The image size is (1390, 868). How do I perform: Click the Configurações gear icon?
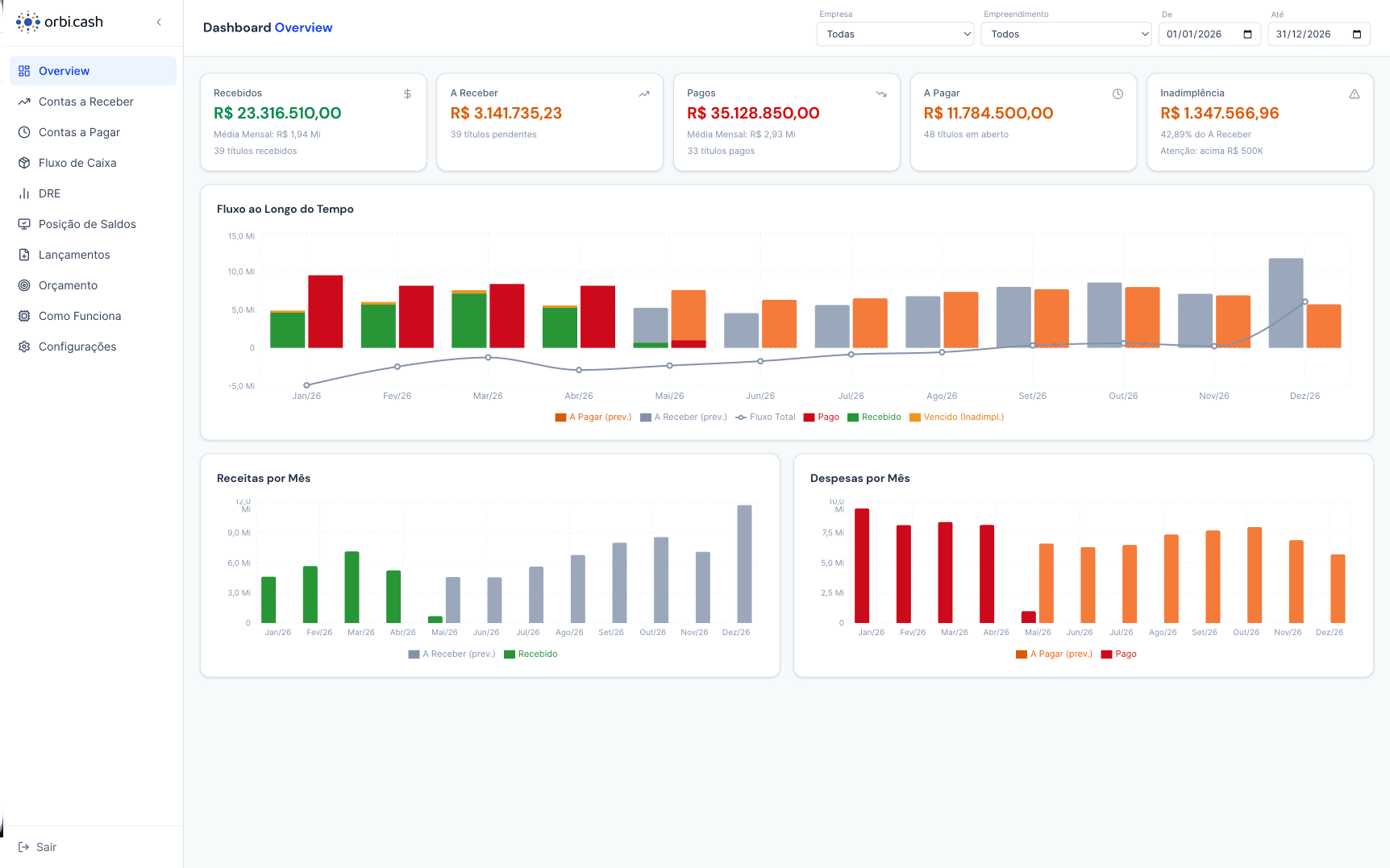[x=24, y=347]
